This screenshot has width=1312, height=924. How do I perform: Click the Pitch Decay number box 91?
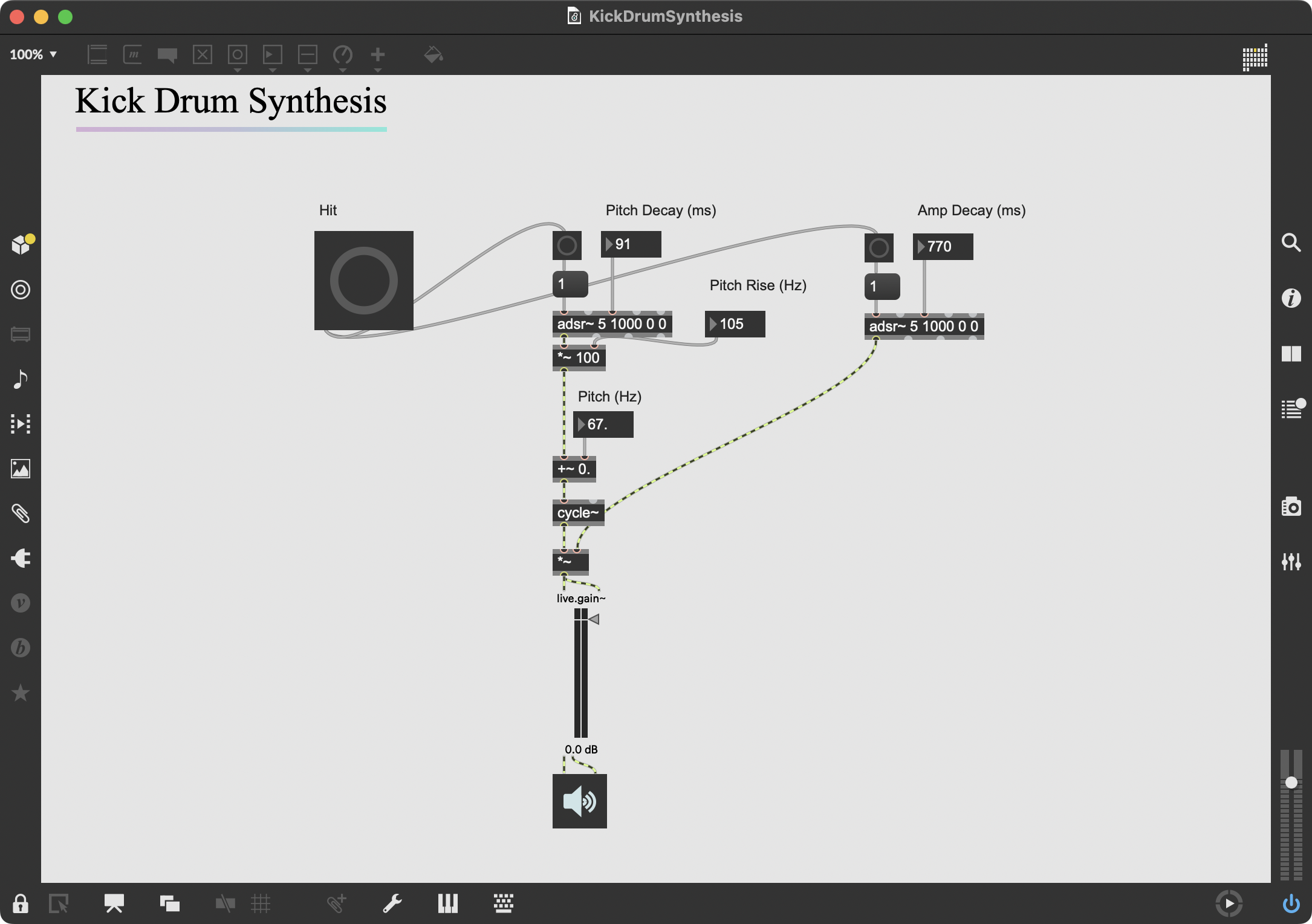[x=631, y=244]
